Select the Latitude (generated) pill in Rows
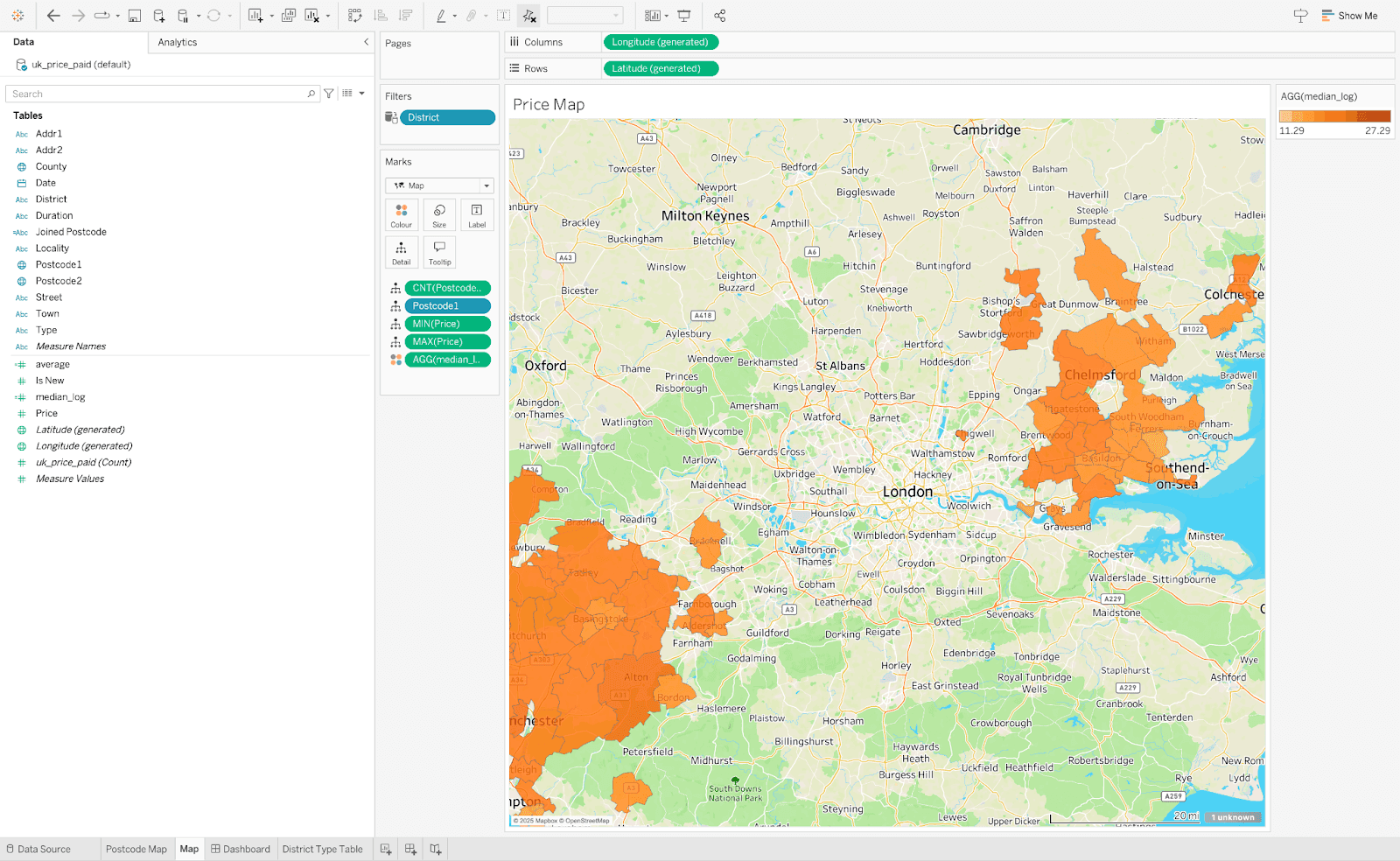Viewport: 1400px width, 861px height. pyautogui.click(x=661, y=68)
